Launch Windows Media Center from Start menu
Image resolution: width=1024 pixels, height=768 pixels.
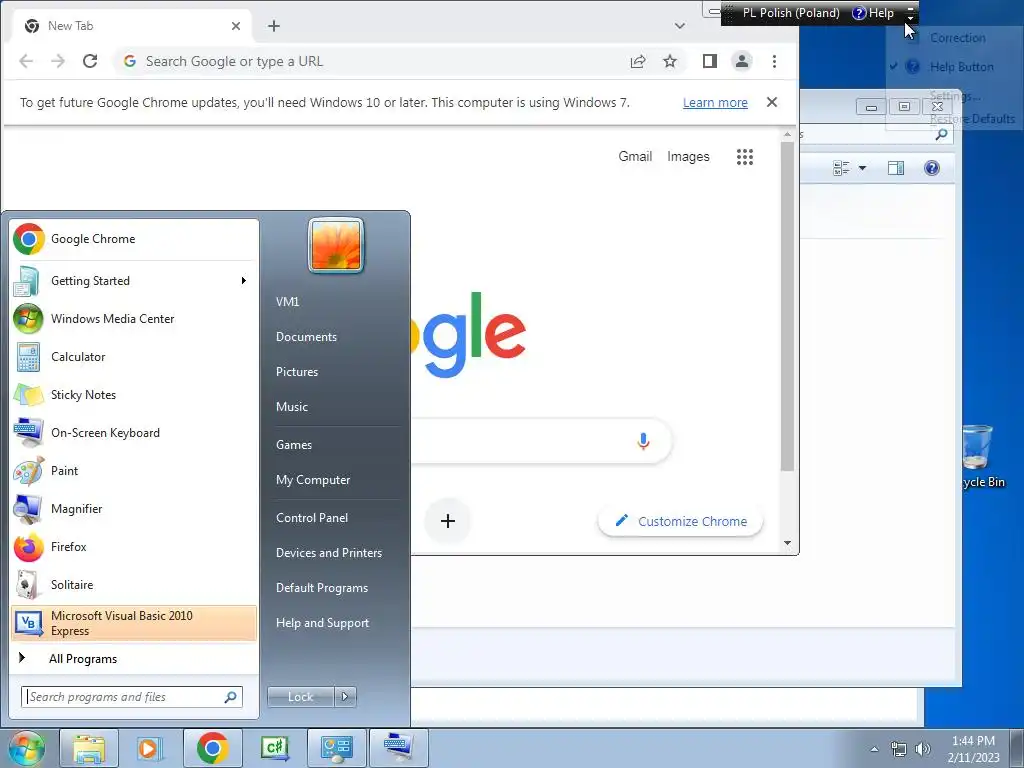pos(134,319)
